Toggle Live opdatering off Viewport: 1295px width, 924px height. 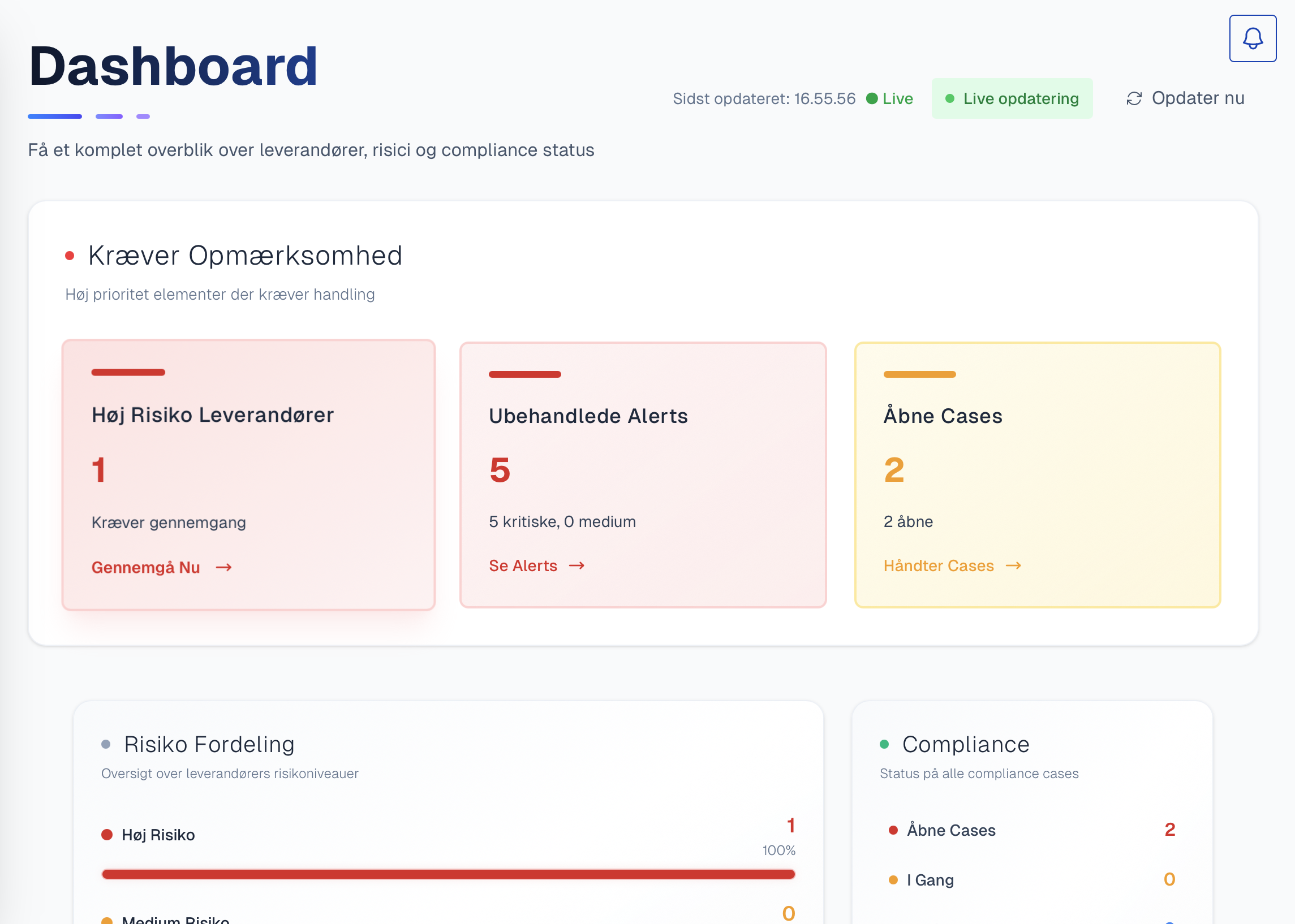[1012, 98]
